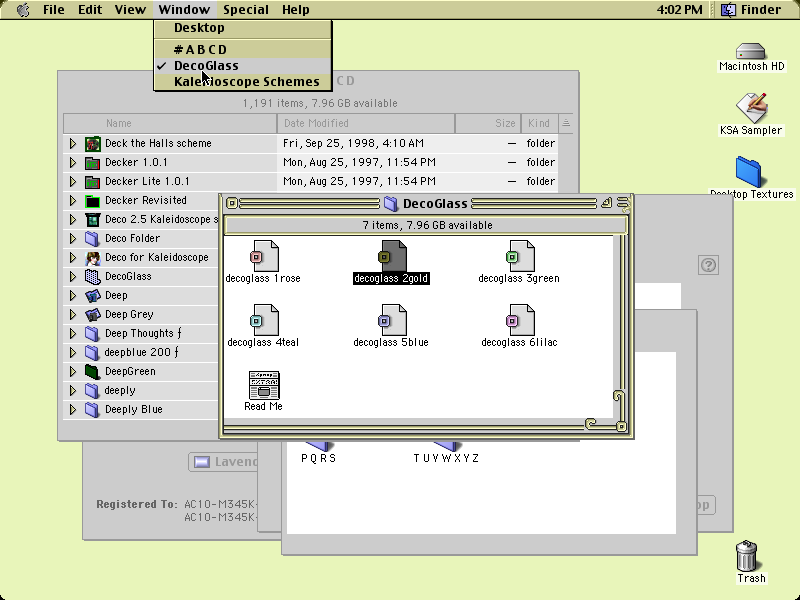Click the DecoGlass title bar folder icon
800x600 pixels.
tap(391, 204)
